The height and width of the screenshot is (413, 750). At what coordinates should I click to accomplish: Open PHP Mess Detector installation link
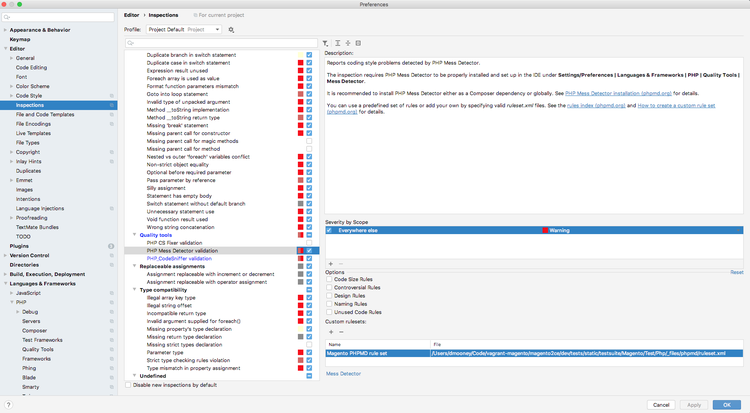618,93
